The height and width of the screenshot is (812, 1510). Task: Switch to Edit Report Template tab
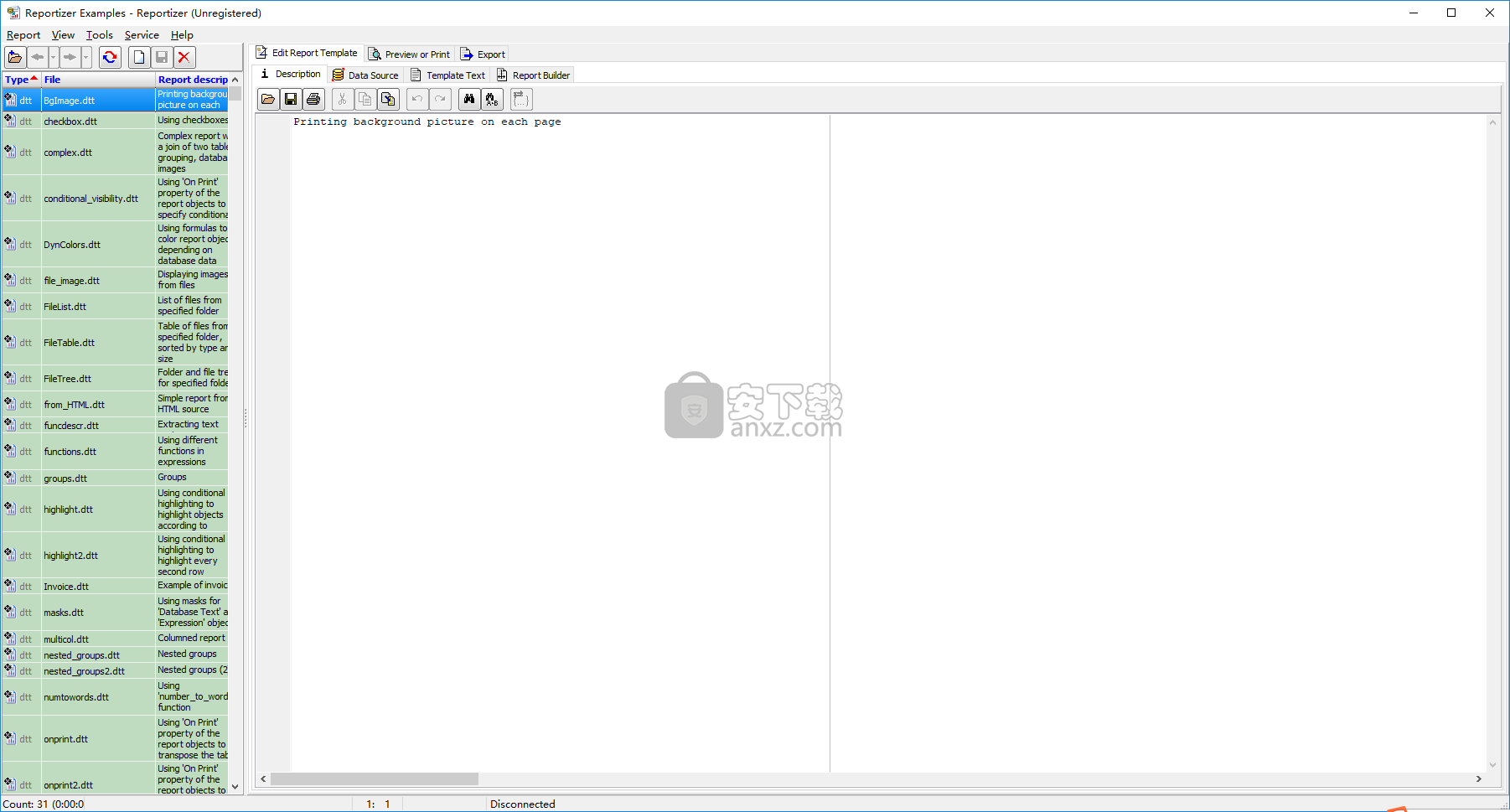(308, 53)
